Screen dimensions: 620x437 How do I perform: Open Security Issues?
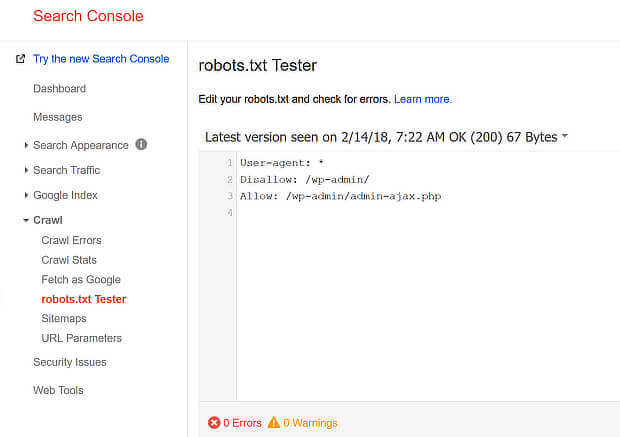click(x=69, y=362)
